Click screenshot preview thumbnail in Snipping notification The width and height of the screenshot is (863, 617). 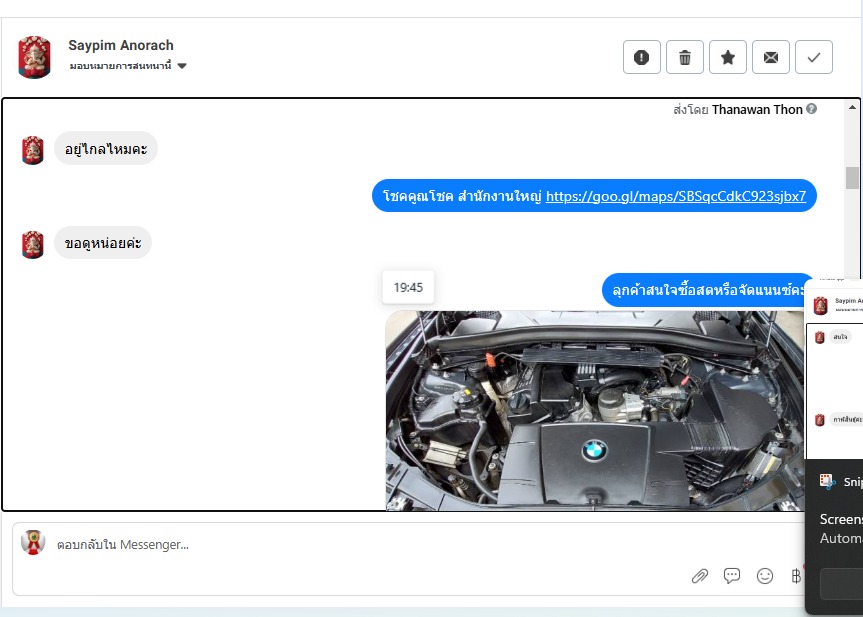pyautogui.click(x=834, y=369)
